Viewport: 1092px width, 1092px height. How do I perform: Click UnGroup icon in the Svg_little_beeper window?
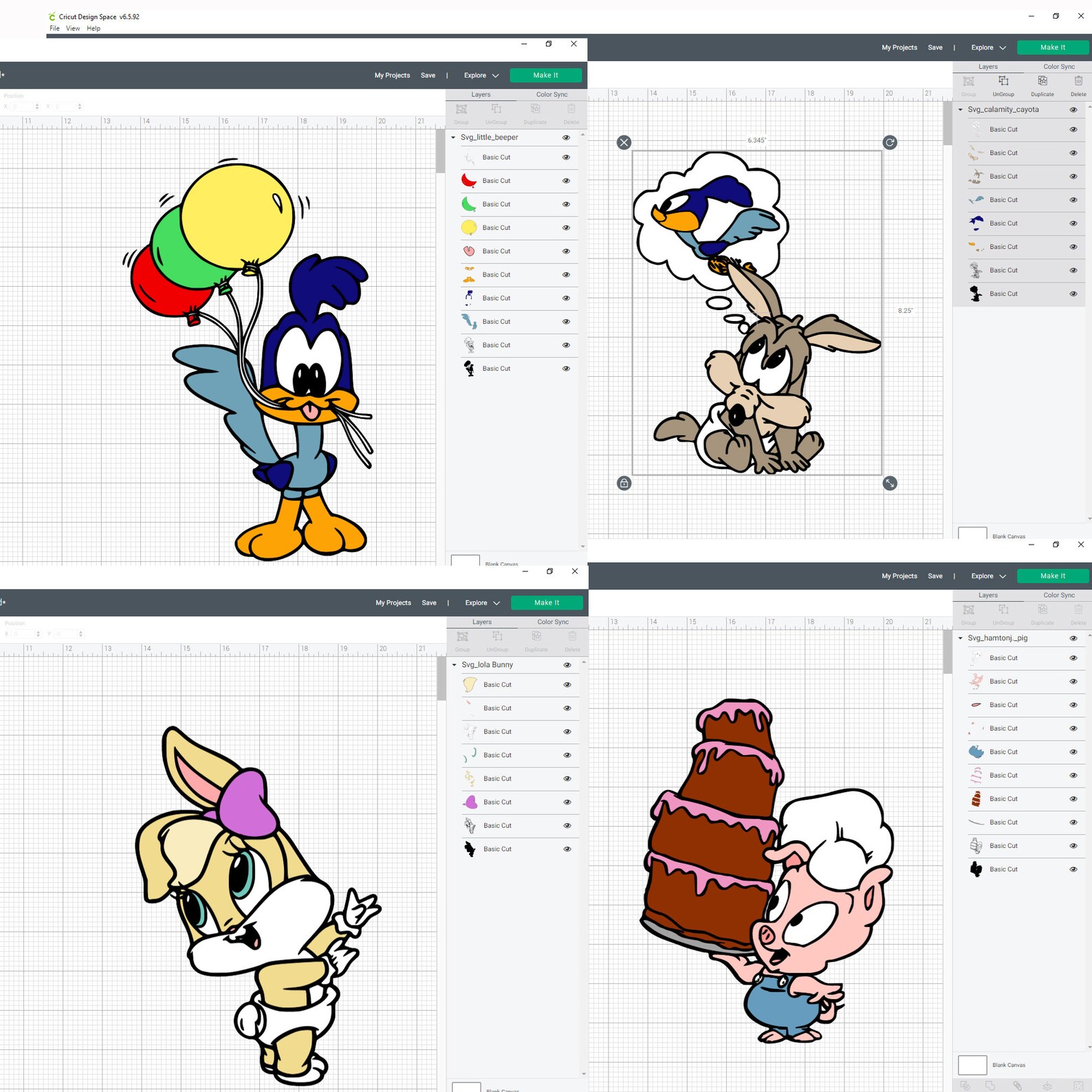[x=496, y=109]
